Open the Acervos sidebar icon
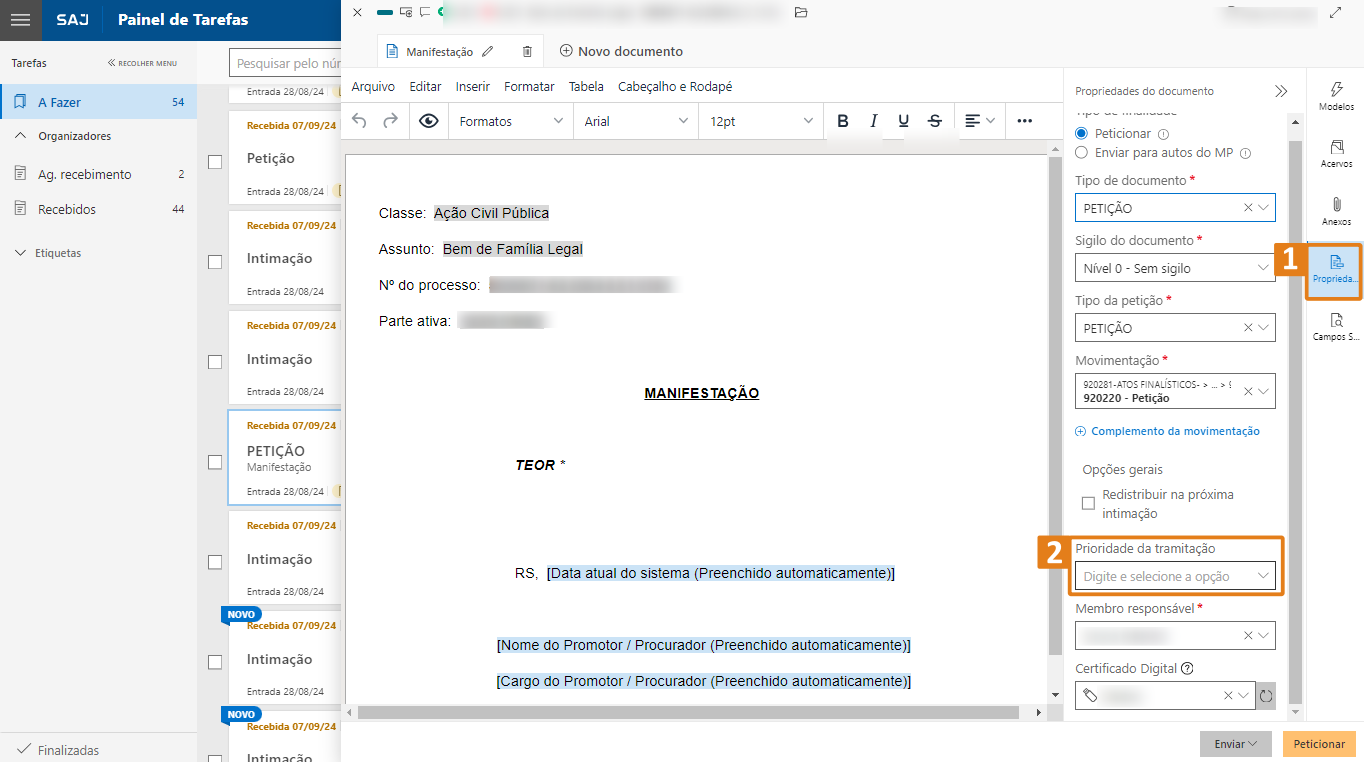This screenshot has height=762, width=1364. (1336, 153)
